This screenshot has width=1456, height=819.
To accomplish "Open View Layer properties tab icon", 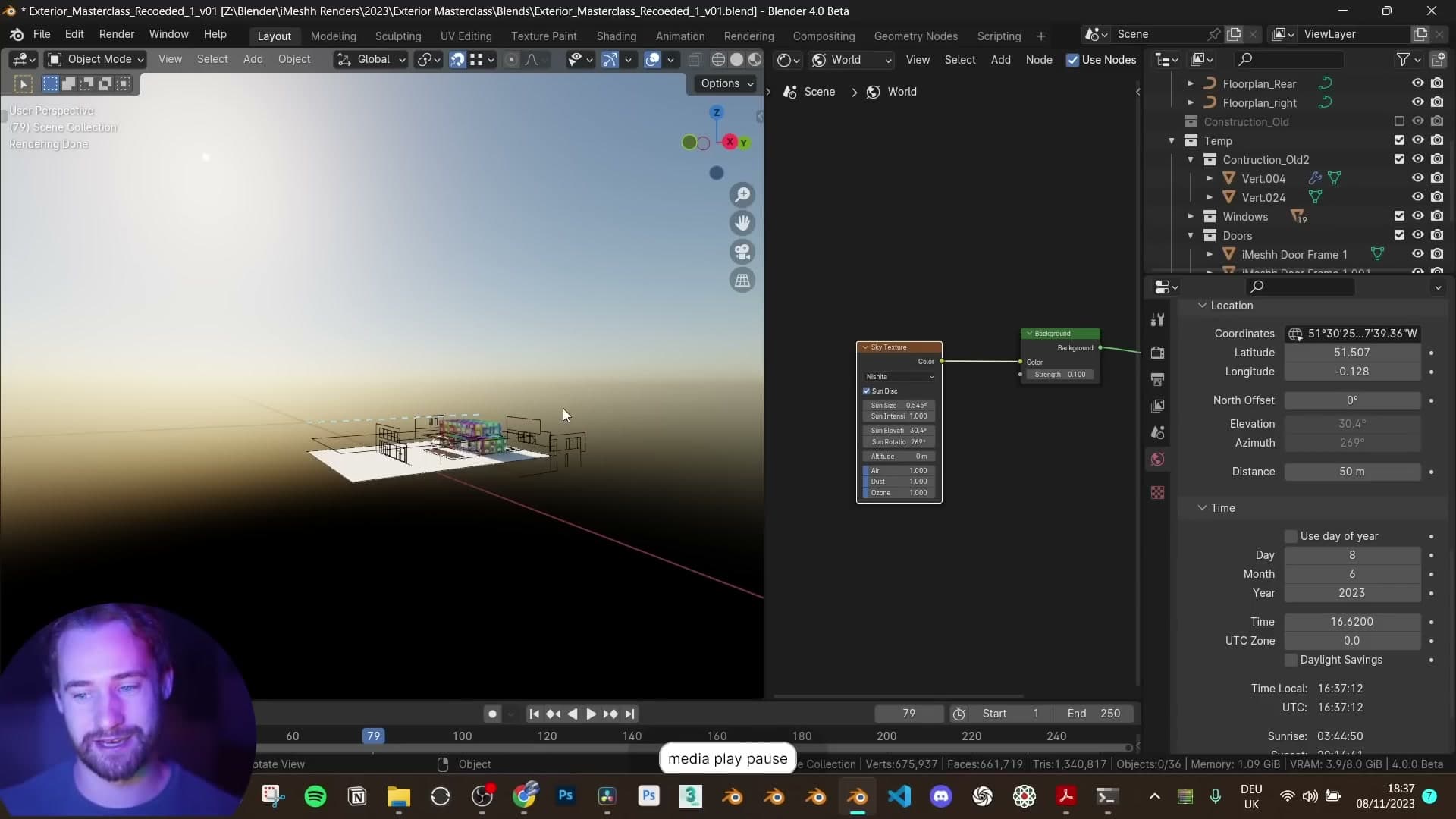I will coord(1157,406).
